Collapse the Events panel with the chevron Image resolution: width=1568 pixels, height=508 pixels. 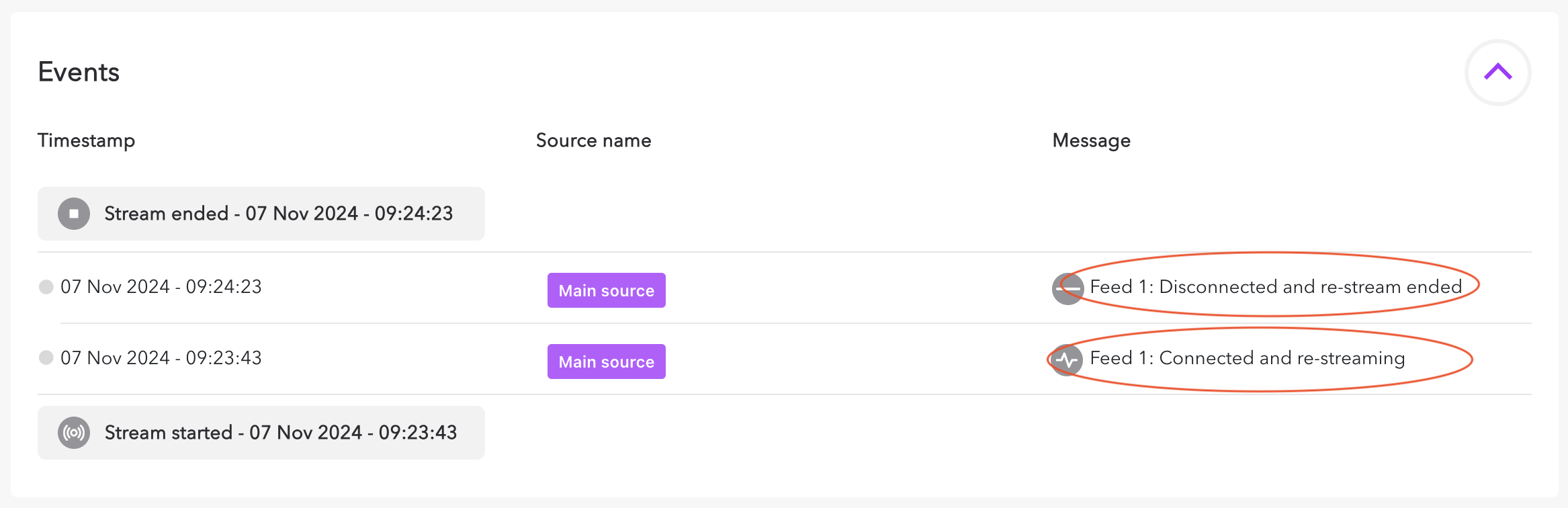1497,72
